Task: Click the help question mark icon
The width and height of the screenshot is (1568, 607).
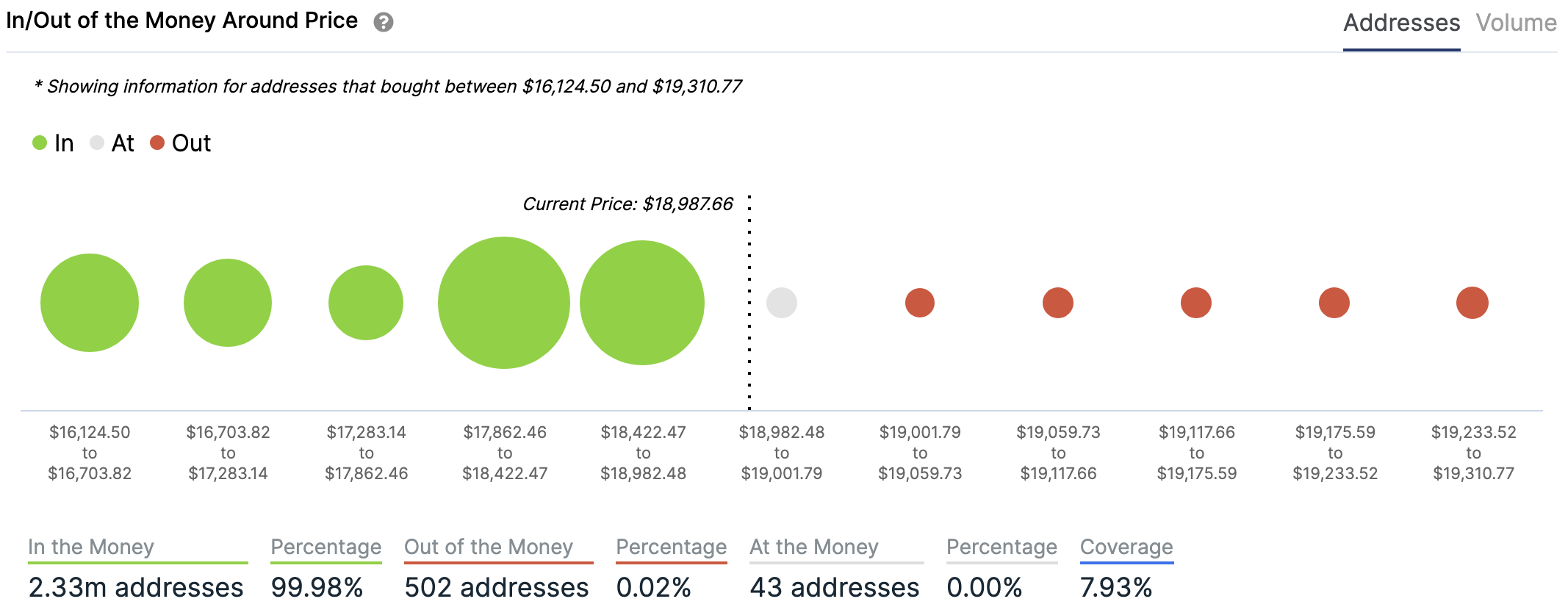Action: (x=383, y=22)
